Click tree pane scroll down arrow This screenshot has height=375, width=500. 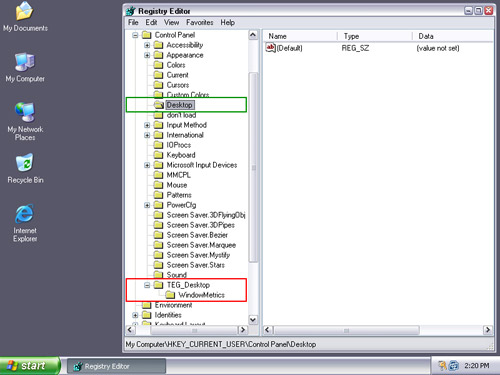253,320
